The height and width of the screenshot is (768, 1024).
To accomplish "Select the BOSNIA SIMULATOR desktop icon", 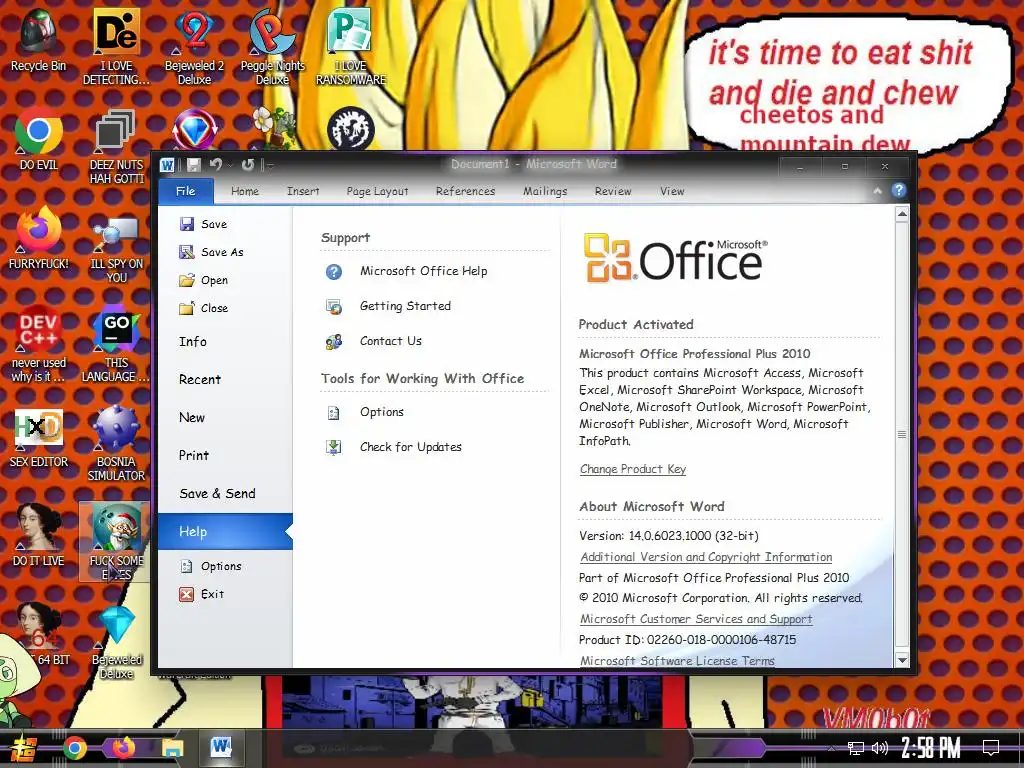I will pos(116,443).
